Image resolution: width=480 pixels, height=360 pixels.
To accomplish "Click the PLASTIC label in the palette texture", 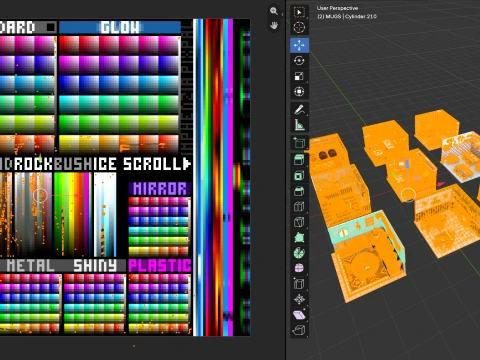I will tap(160, 266).
